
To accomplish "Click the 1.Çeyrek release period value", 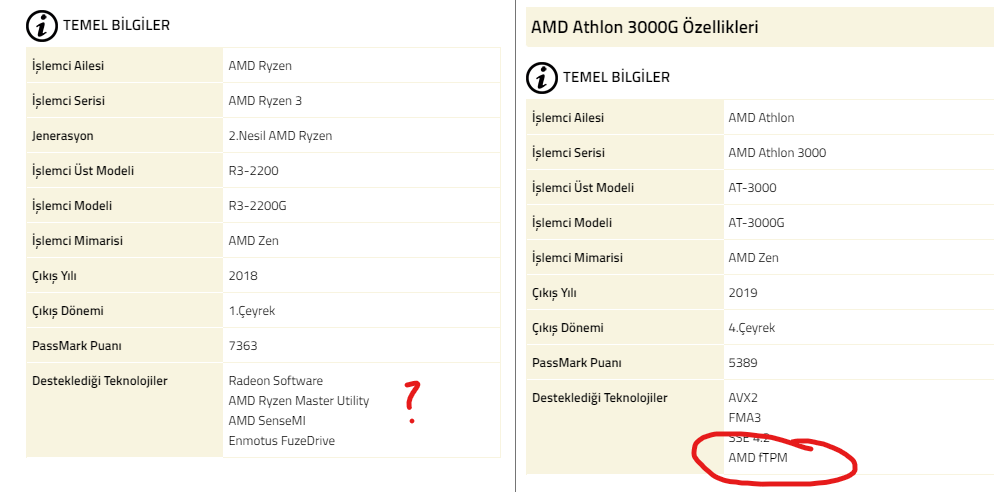I will point(251,311).
